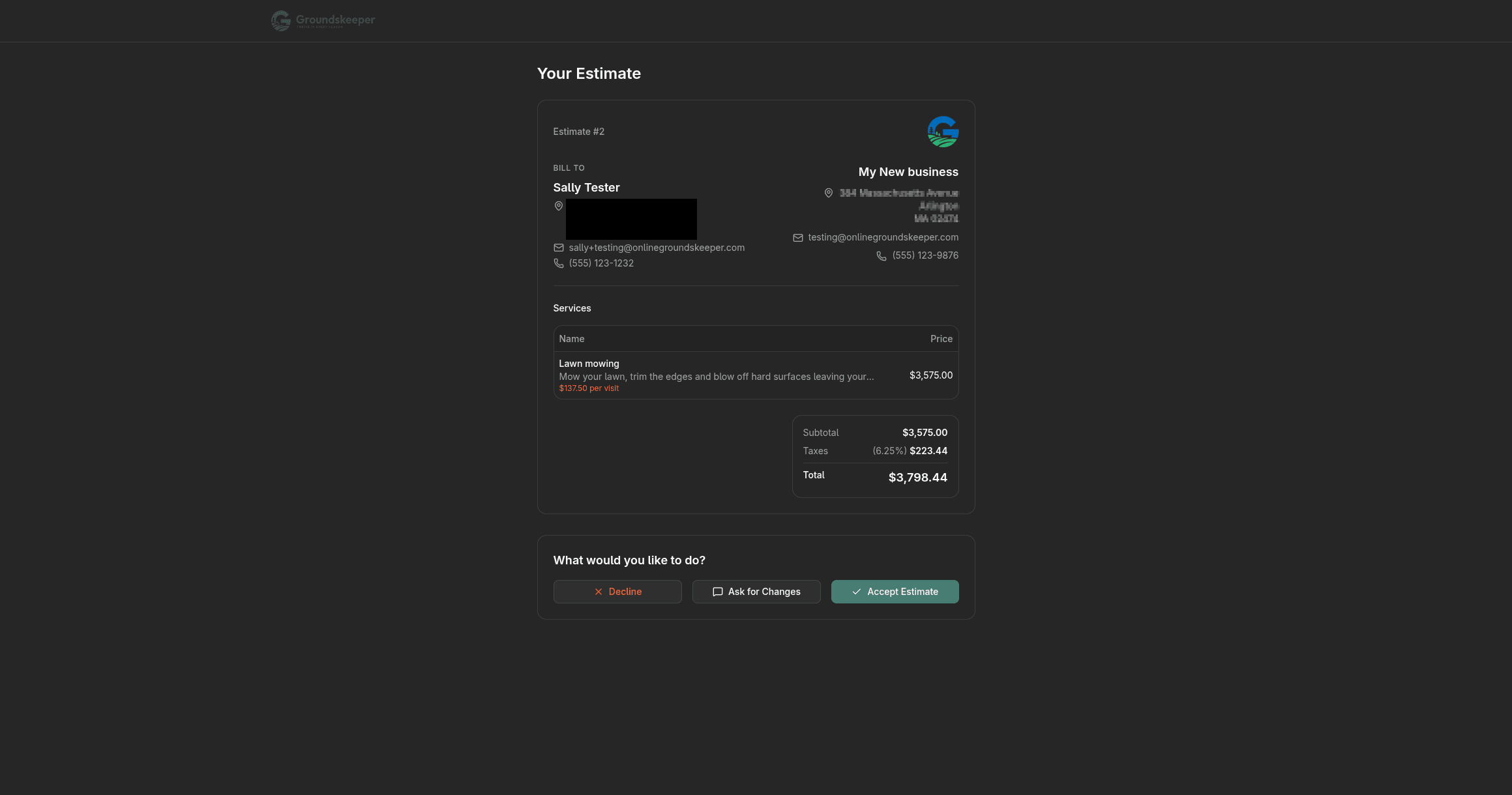Click the envelope icon next to testing@onlinegroundskeeper.com
The height and width of the screenshot is (795, 1512).
[797, 237]
